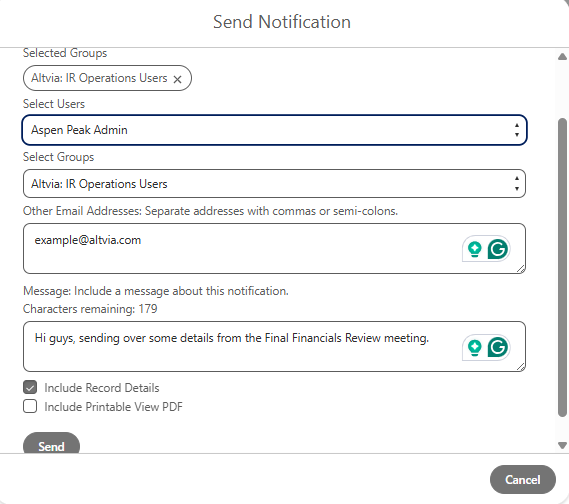Click the Send button
Image resolution: width=569 pixels, height=504 pixels.
pyautogui.click(x=51, y=443)
